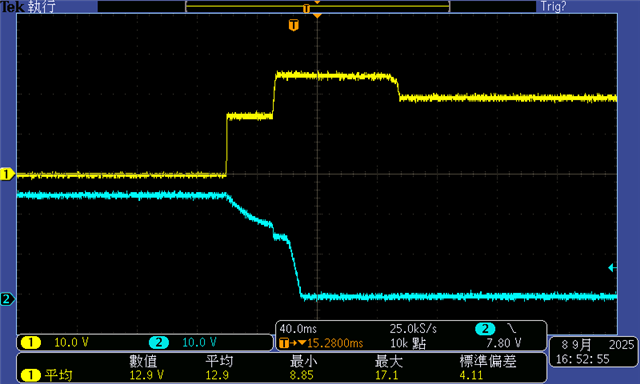
Task: Click the 15.2800ms trigger delay value
Action: pyautogui.click(x=335, y=343)
